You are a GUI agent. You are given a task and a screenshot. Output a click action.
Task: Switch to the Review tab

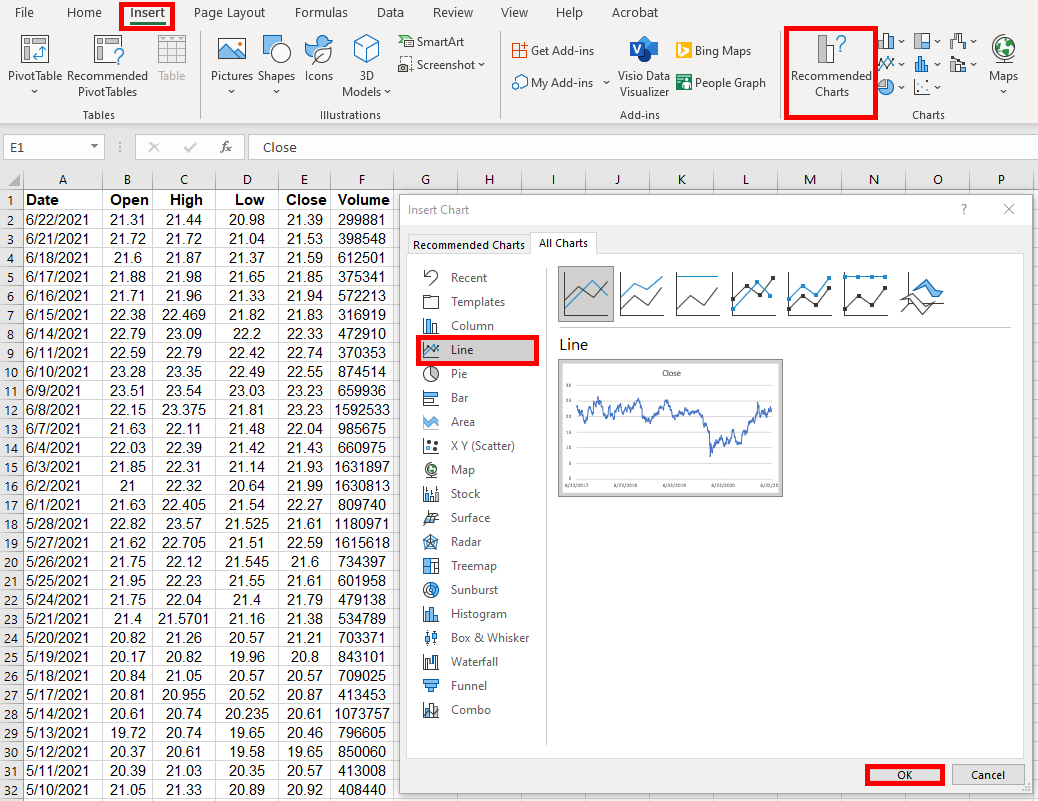tap(453, 13)
